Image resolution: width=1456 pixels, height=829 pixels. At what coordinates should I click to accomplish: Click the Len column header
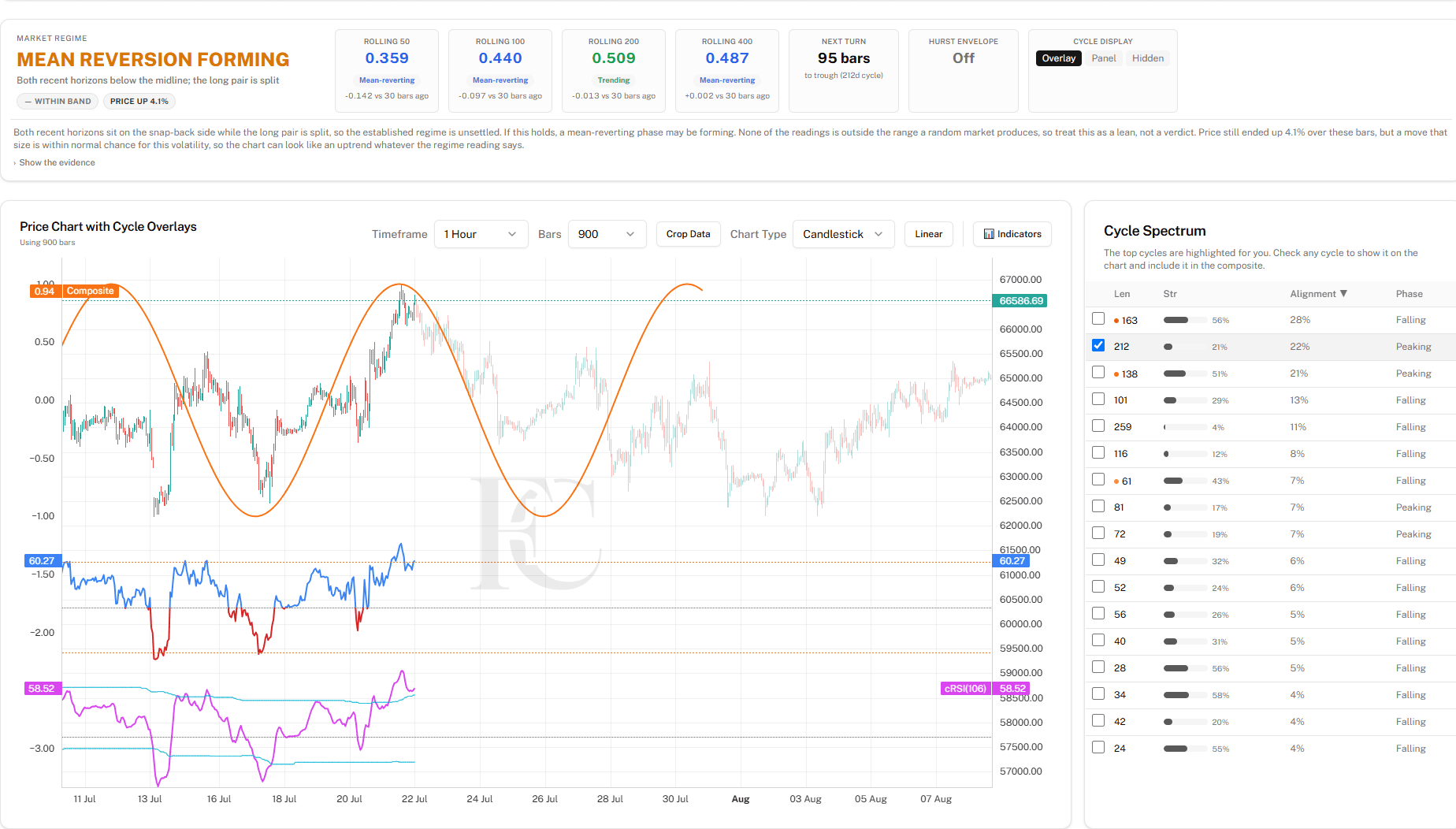coord(1122,294)
